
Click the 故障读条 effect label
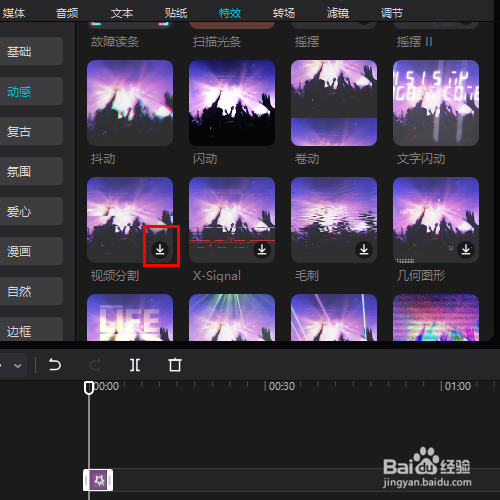[x=115, y=42]
